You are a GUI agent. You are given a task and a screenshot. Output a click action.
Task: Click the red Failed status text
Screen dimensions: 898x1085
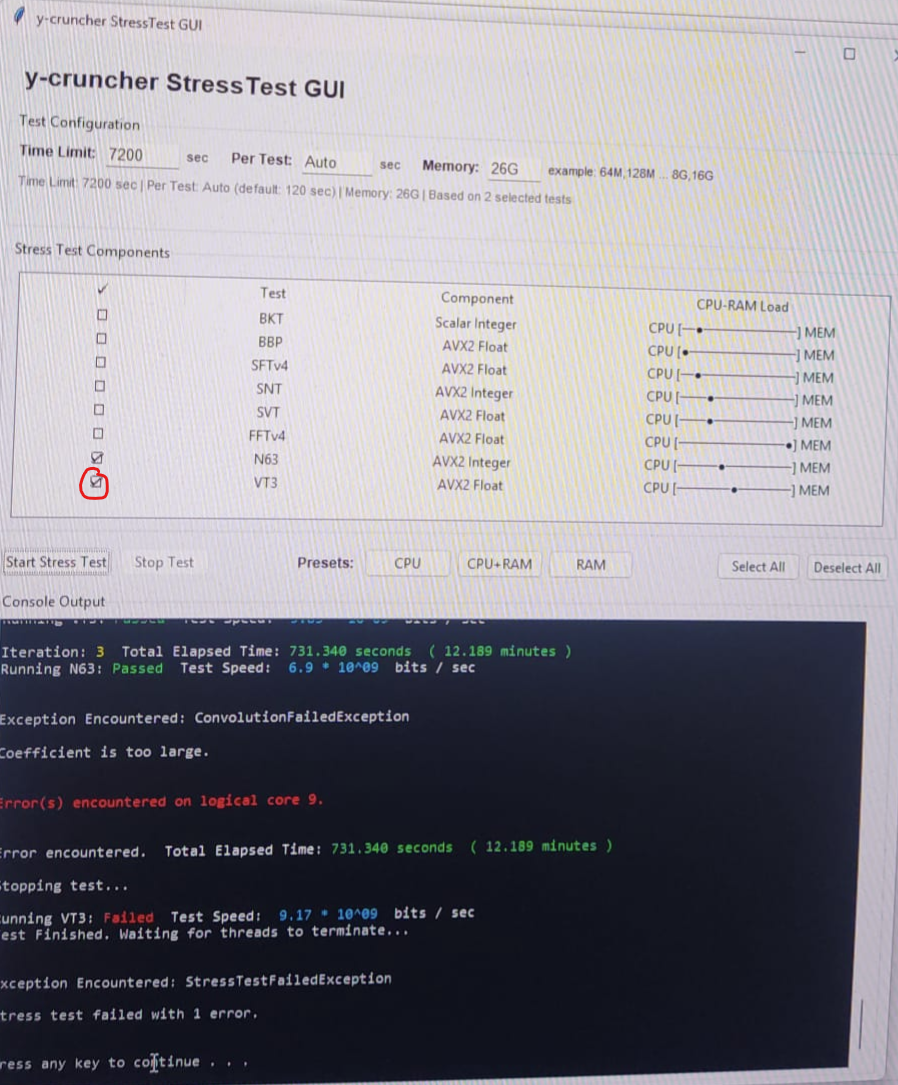point(129,918)
